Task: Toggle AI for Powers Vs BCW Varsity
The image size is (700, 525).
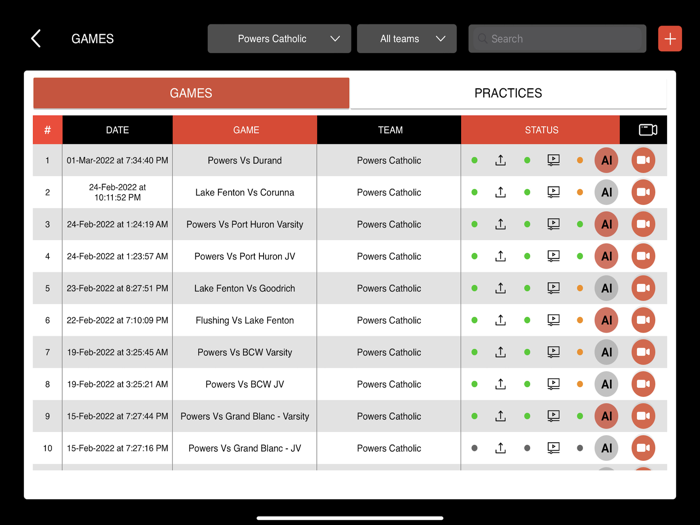Action: click(x=606, y=352)
